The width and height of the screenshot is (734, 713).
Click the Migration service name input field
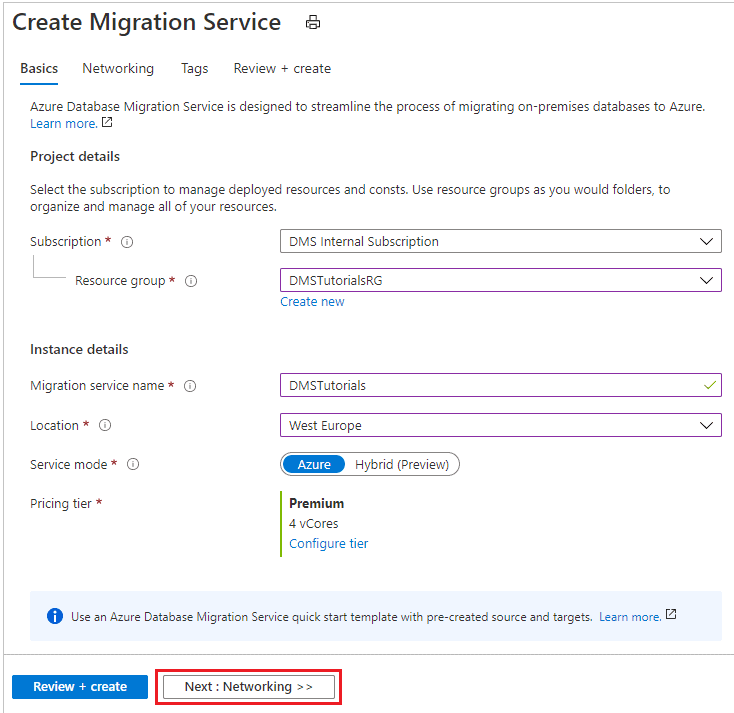point(490,385)
